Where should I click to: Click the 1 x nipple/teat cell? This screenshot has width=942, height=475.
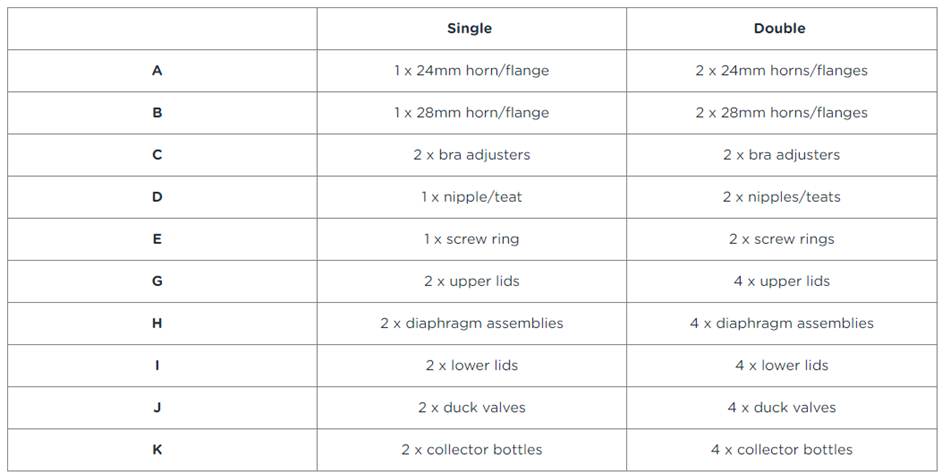(471, 197)
